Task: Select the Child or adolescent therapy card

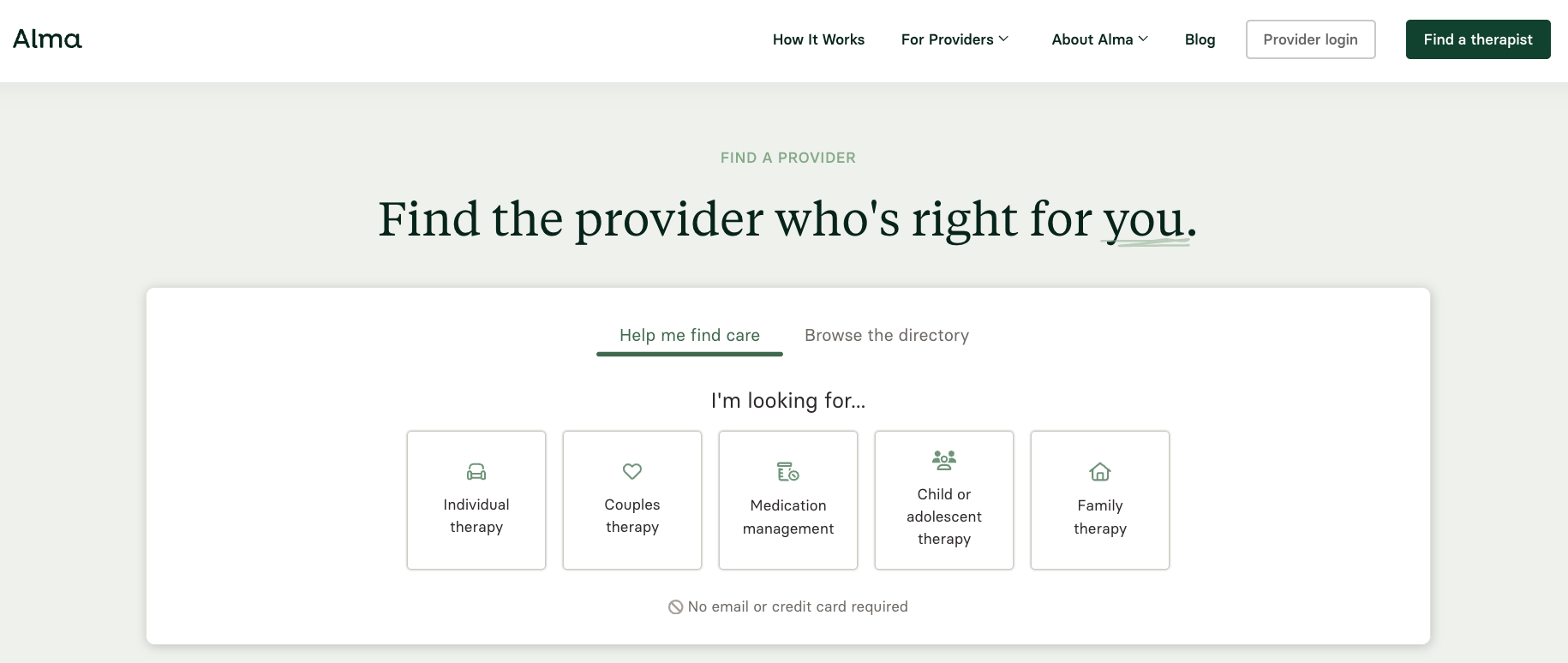Action: [x=943, y=500]
